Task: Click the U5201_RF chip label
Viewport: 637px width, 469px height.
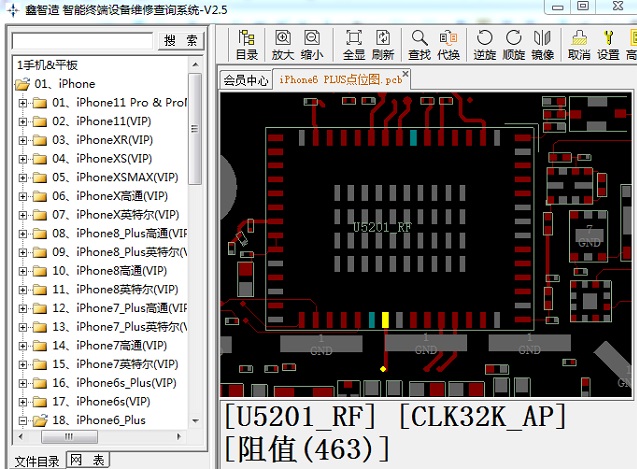Action: [x=382, y=227]
